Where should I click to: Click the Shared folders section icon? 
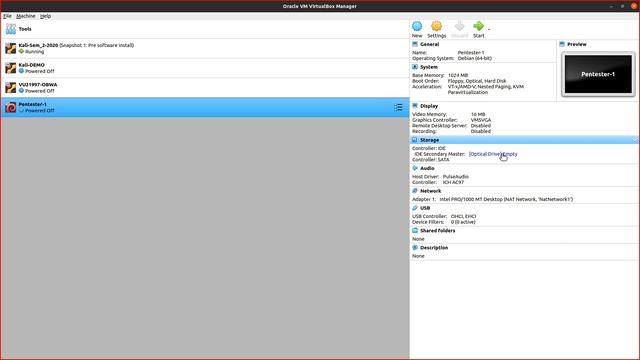pyautogui.click(x=415, y=231)
